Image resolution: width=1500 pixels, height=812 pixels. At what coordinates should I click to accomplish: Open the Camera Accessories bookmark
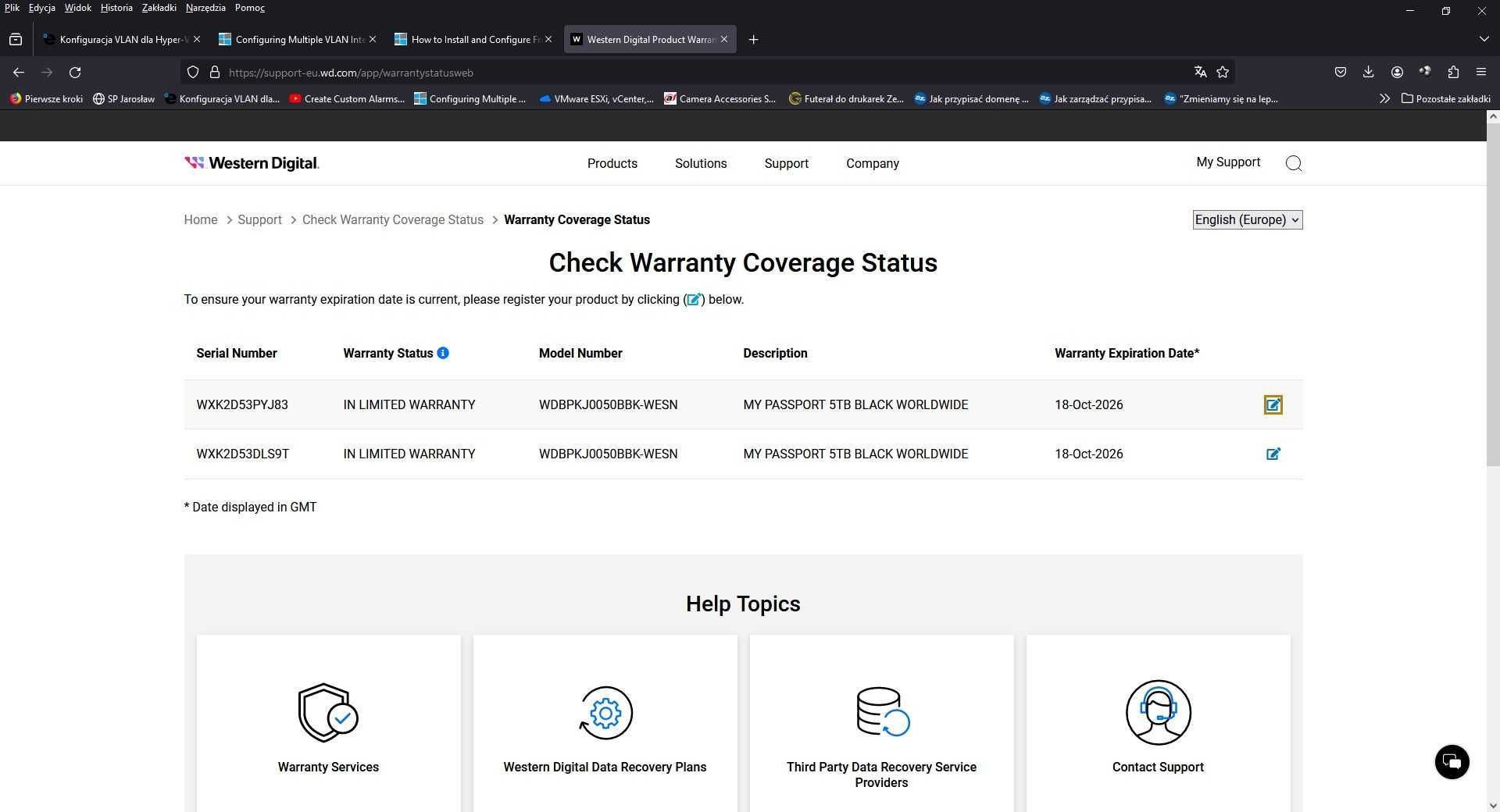(720, 98)
